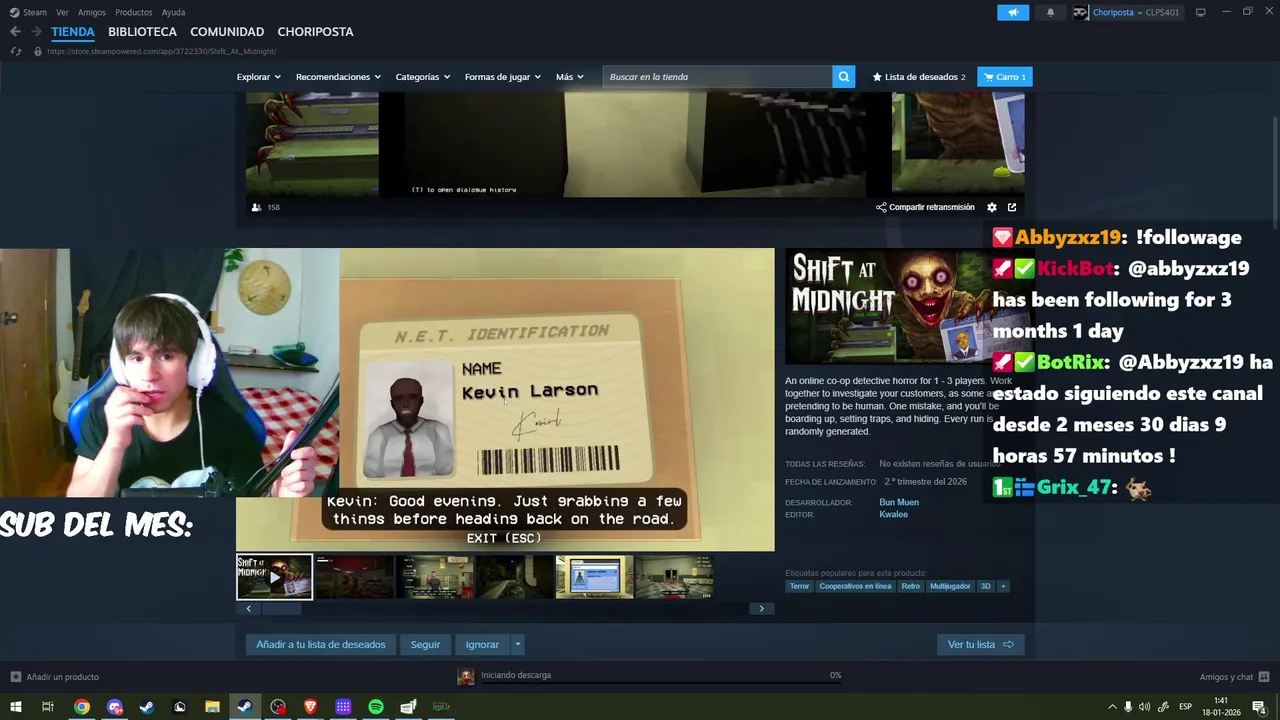Screen dimensions: 1280x720
Task: Open the Ayuda menu
Action: click(x=173, y=12)
